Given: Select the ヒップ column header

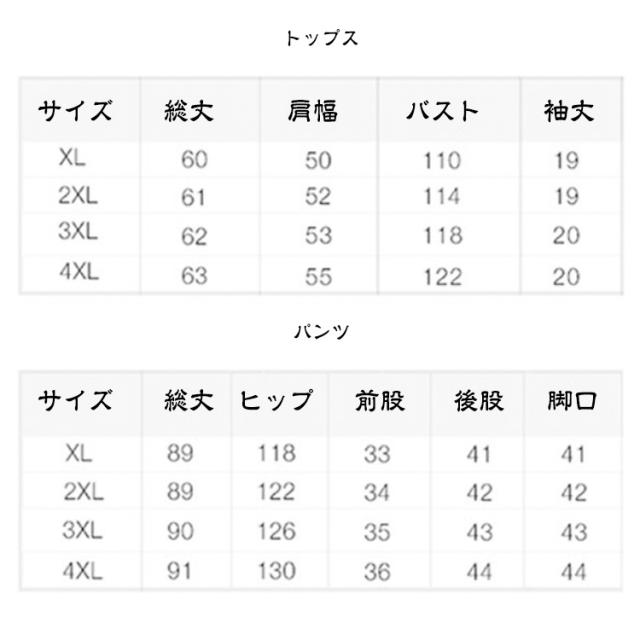Looking at the screenshot, I should tap(275, 402).
